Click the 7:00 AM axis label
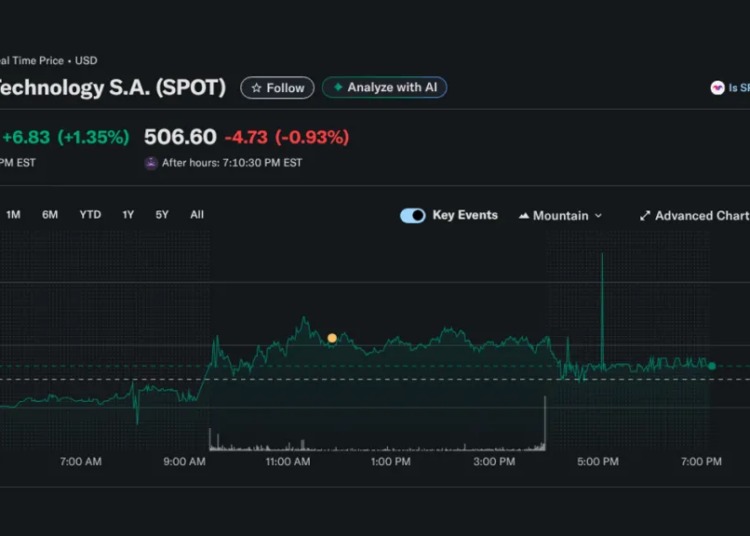Image resolution: width=750 pixels, height=536 pixels. pos(81,461)
